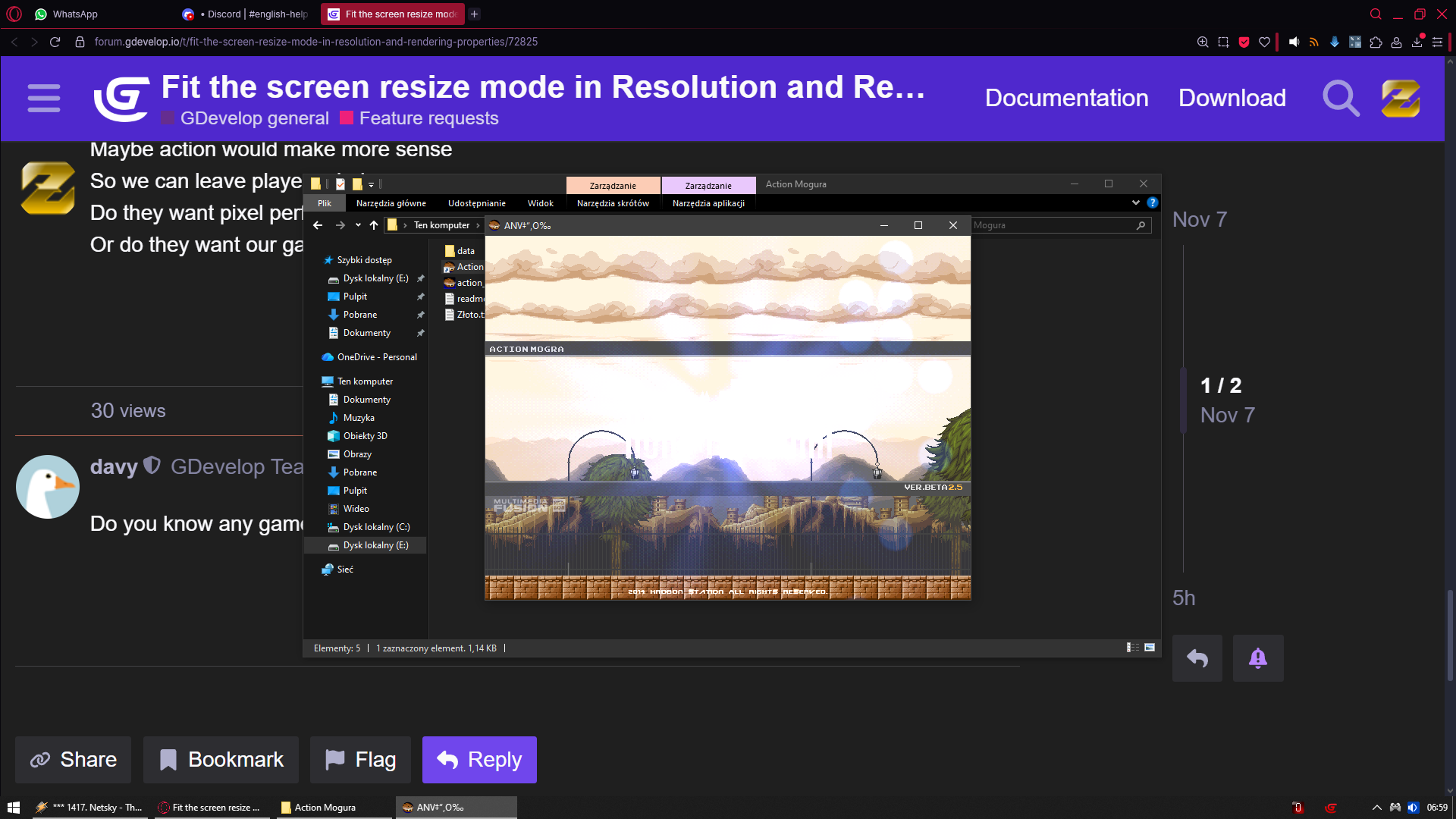Click the topic timeline scroller handle
The height and width of the screenshot is (819, 1456).
(x=1183, y=400)
